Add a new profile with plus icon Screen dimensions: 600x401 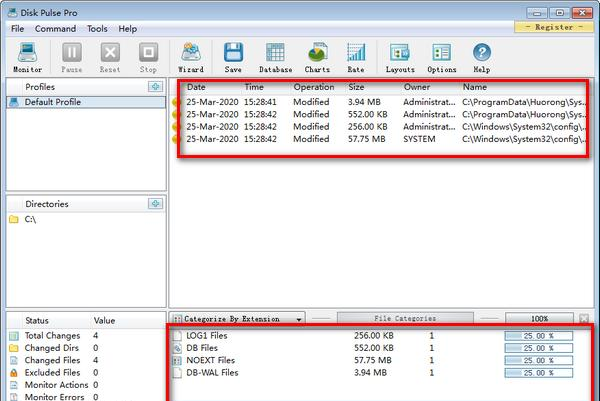pyautogui.click(x=155, y=86)
